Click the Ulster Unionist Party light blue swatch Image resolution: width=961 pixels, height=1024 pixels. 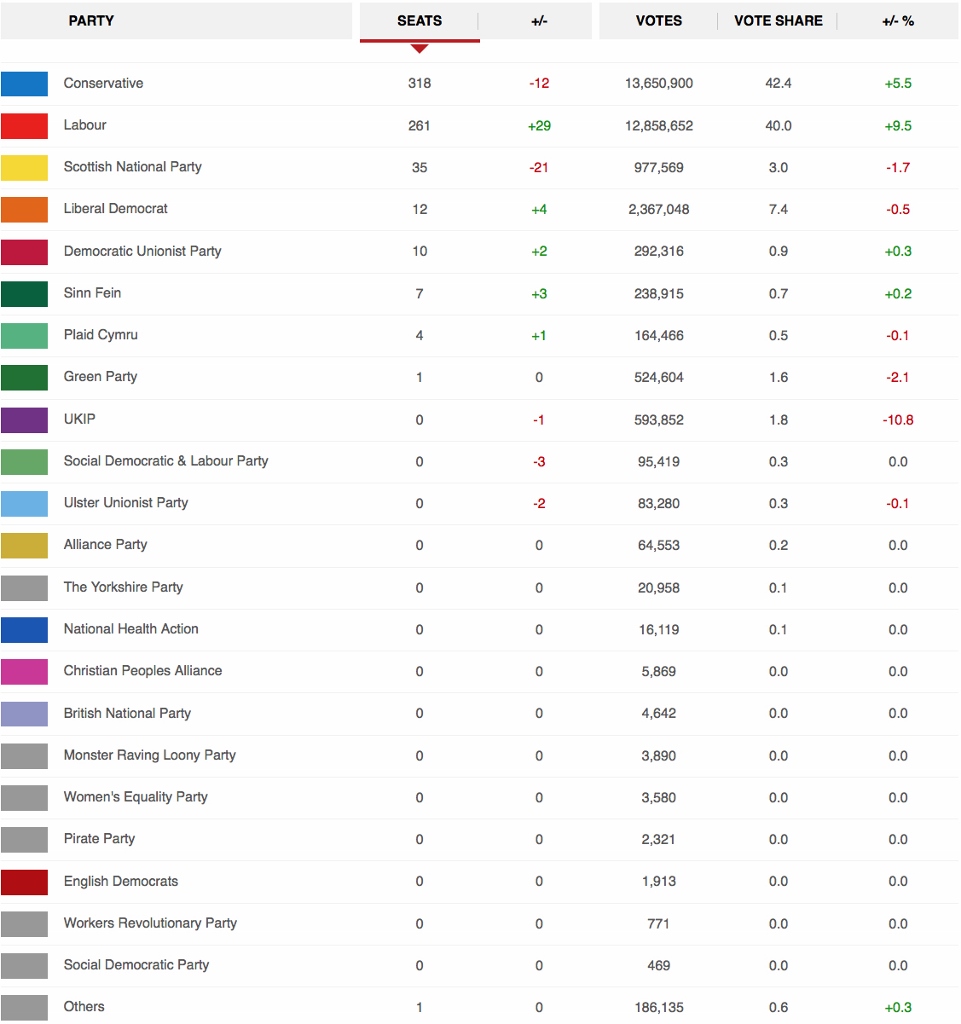tap(24, 504)
